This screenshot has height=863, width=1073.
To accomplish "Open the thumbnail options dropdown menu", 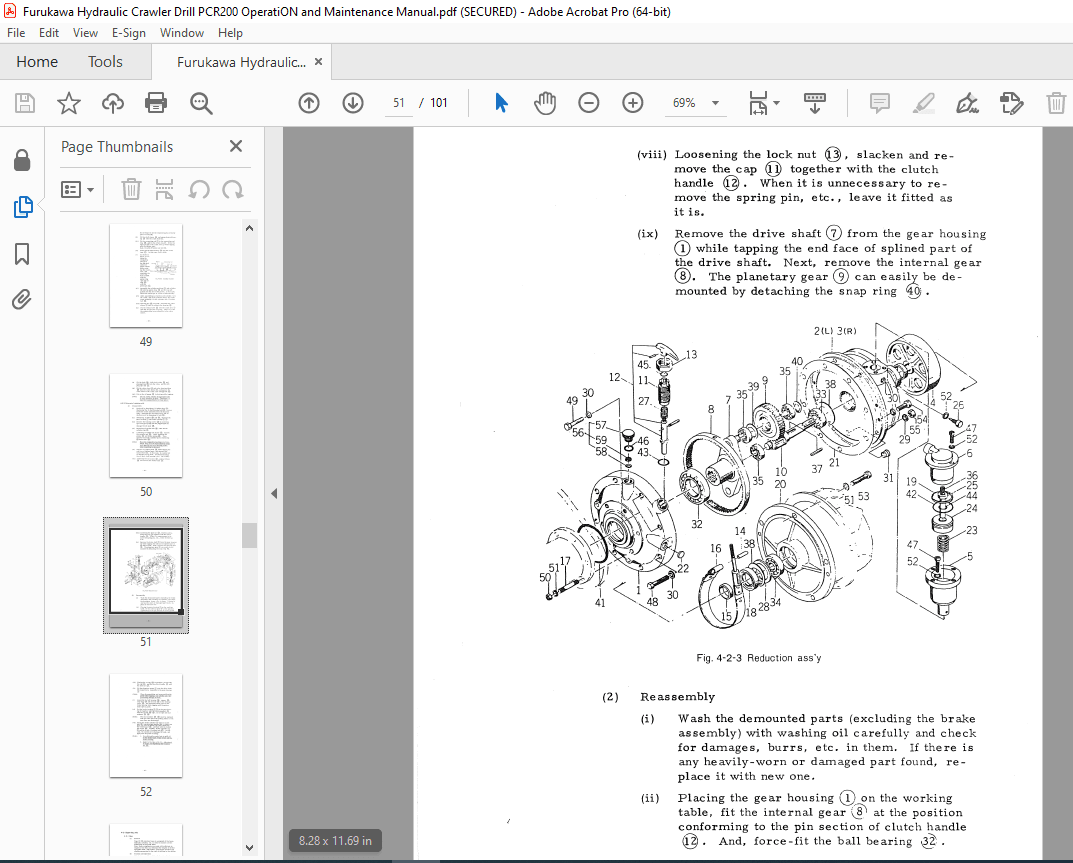I will coord(77,189).
